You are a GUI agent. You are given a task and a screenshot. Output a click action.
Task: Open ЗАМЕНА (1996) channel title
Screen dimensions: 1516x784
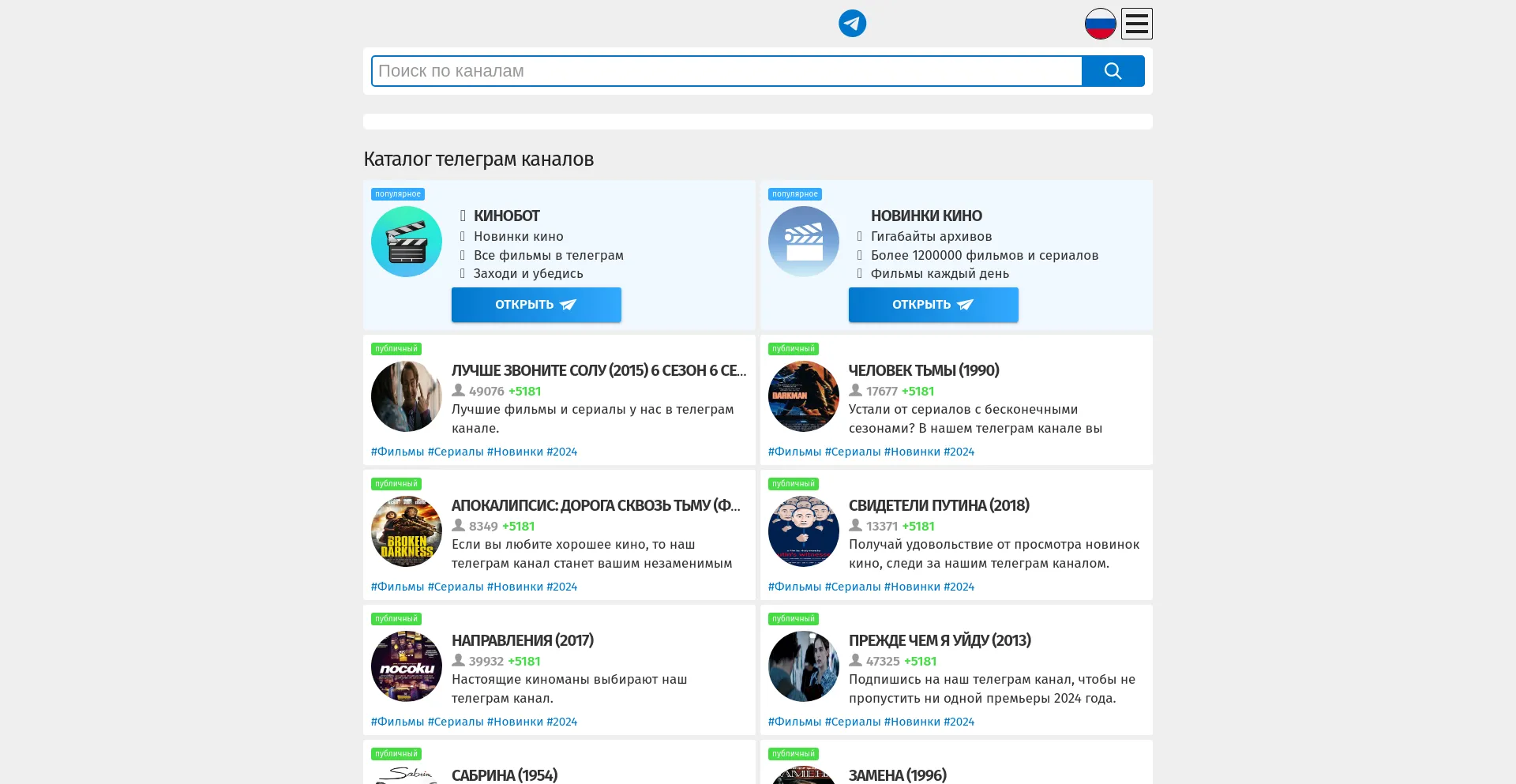pos(898,775)
